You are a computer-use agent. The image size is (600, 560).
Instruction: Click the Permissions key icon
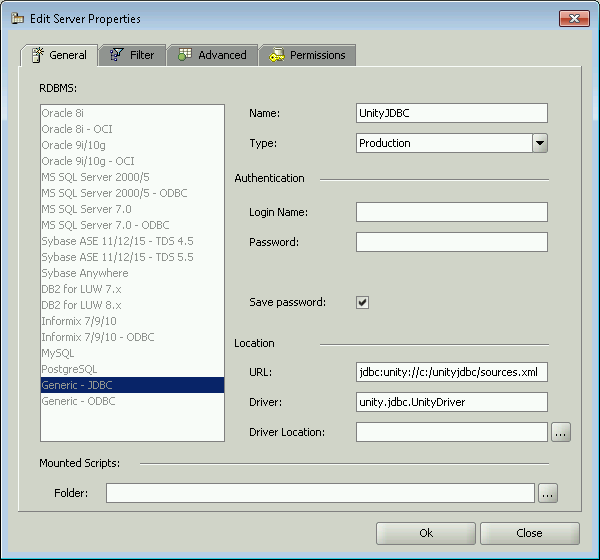(277, 55)
